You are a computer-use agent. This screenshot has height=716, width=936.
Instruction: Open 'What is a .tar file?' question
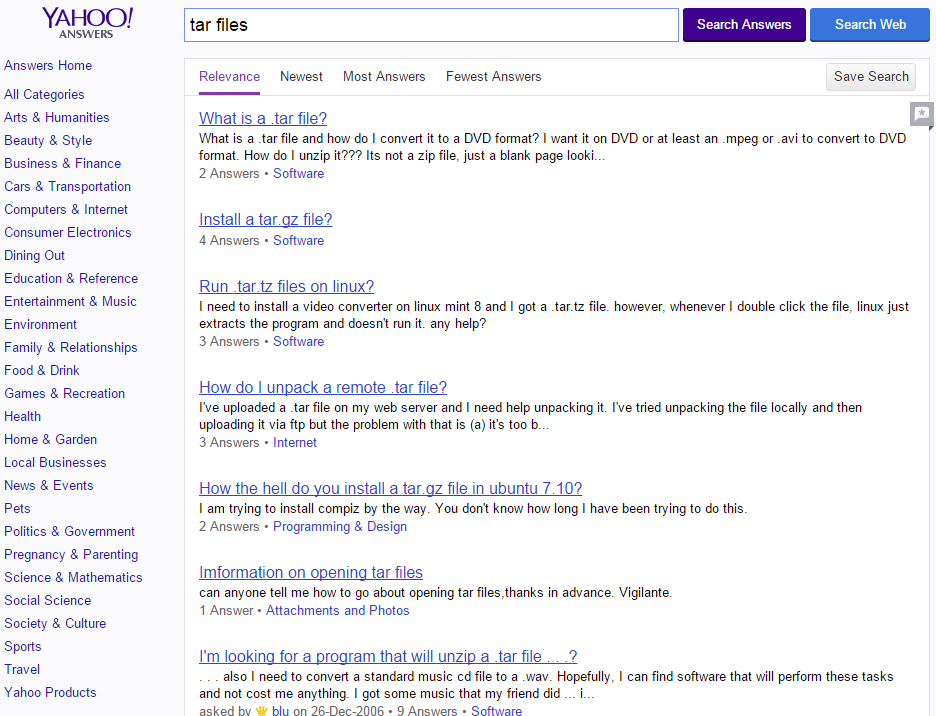click(x=263, y=118)
